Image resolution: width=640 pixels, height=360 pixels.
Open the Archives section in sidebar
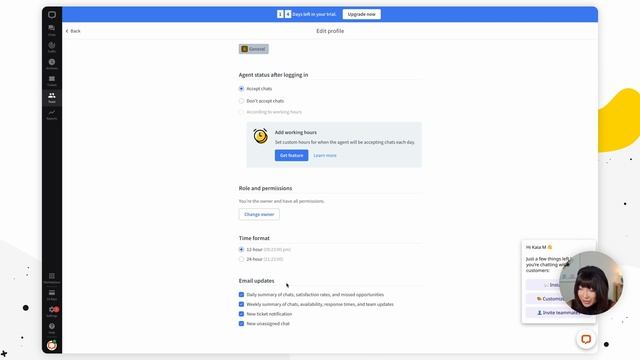(52, 64)
